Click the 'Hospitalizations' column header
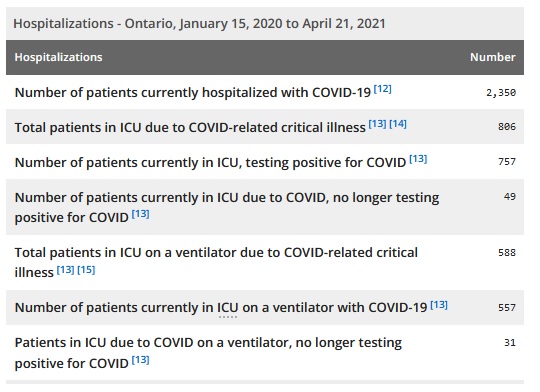540x392 pixels. click(59, 57)
